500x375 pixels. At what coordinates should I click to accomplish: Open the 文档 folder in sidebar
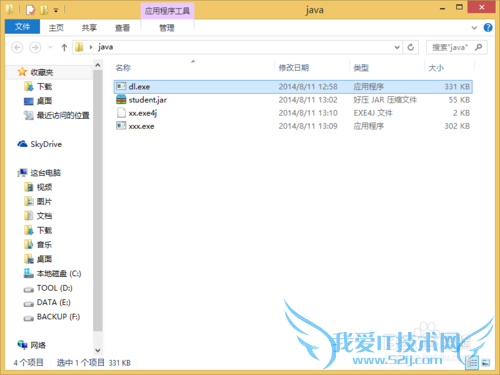(x=44, y=216)
